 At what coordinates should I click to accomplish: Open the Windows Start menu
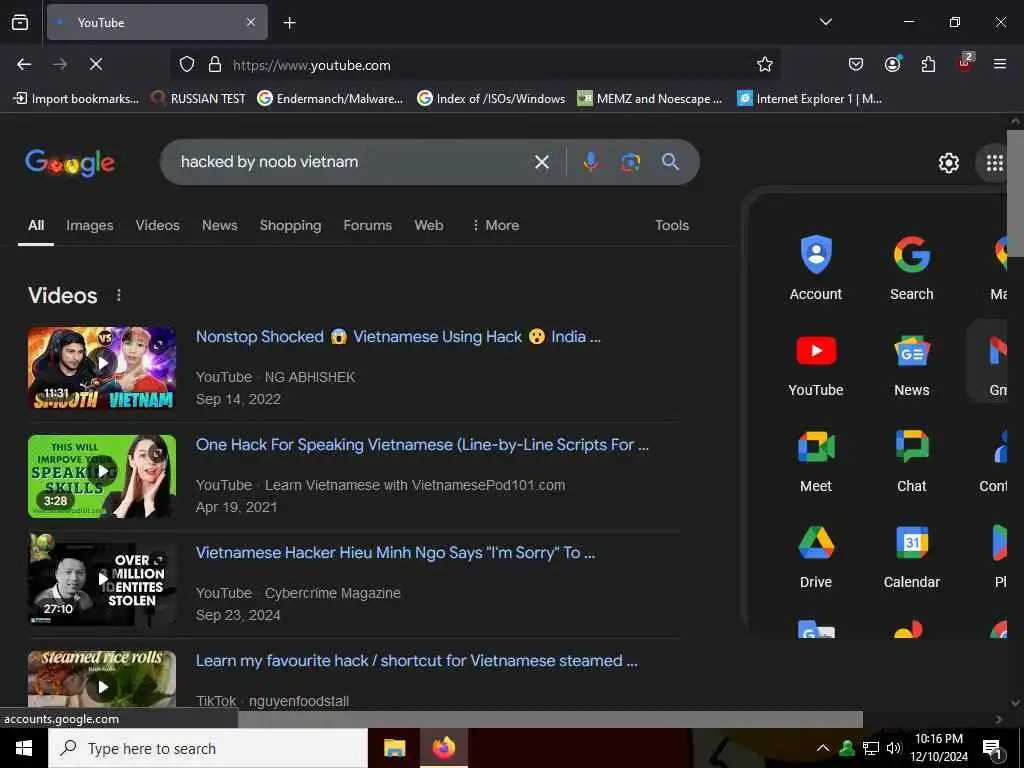click(x=24, y=748)
